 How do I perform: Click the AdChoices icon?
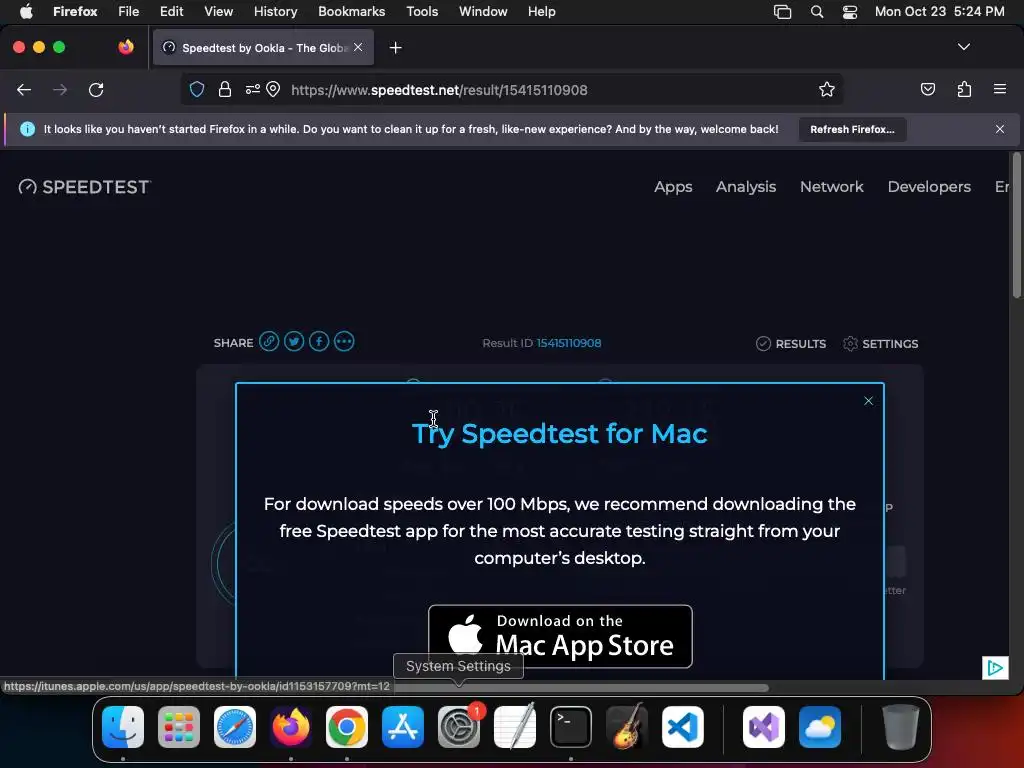995,667
